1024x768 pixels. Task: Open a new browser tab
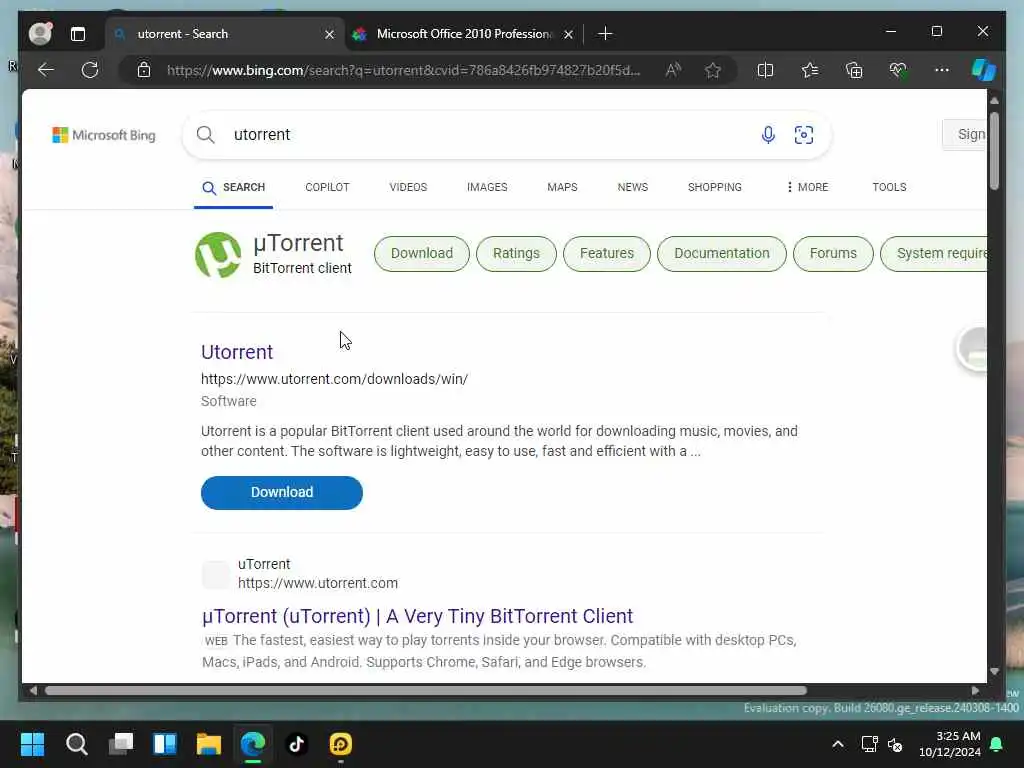click(605, 34)
